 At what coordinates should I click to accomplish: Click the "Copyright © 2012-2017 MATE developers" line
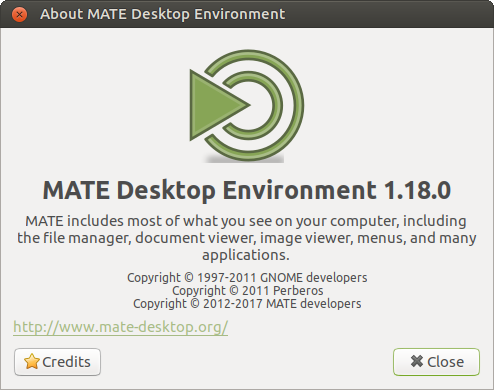247,304
